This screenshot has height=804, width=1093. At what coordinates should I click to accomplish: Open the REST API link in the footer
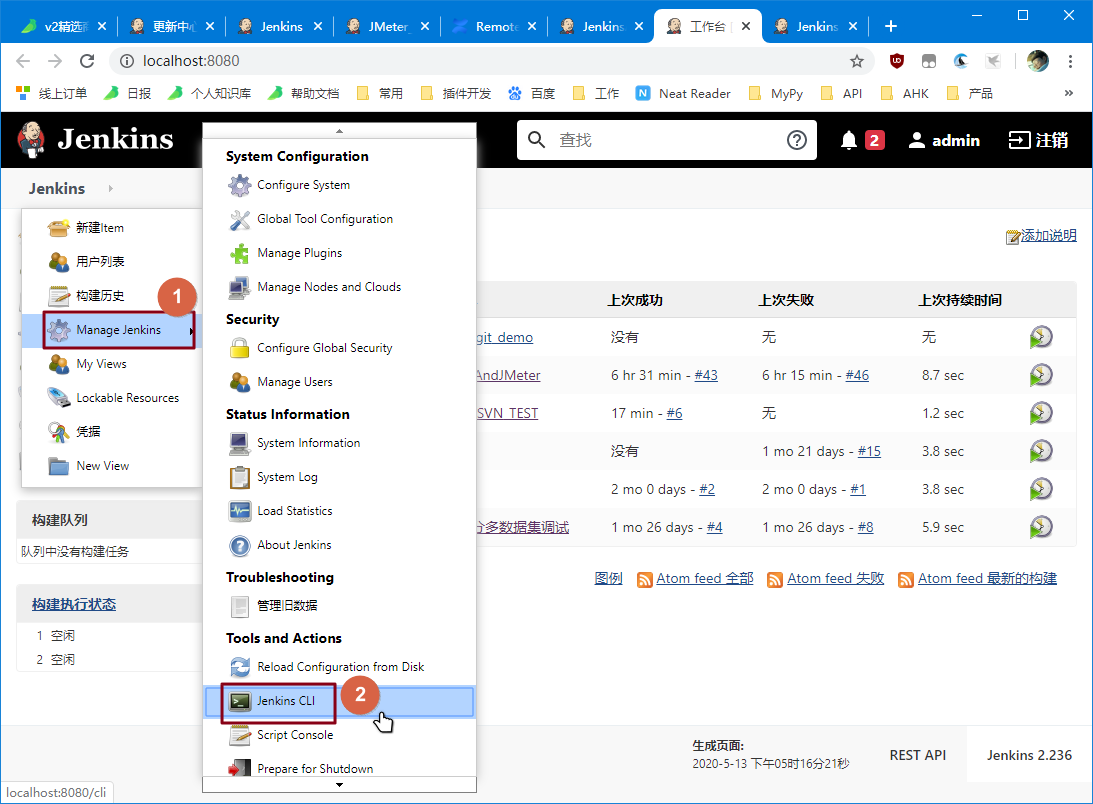pyautogui.click(x=917, y=755)
